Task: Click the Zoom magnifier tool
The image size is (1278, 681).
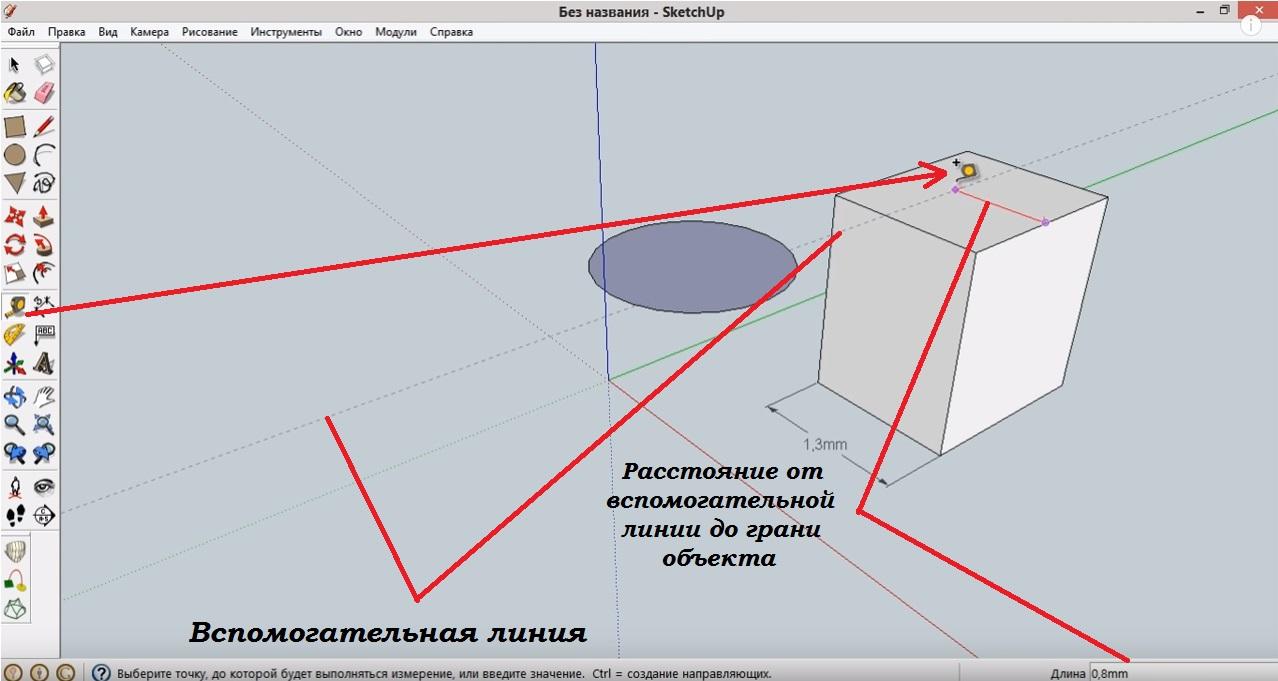Action: pos(15,425)
